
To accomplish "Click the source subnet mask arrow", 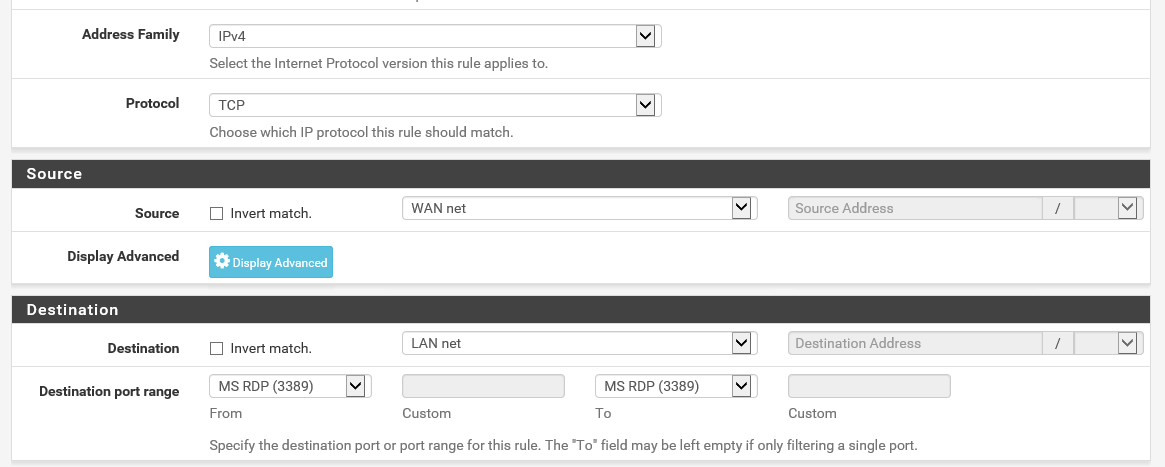I will 1127,208.
